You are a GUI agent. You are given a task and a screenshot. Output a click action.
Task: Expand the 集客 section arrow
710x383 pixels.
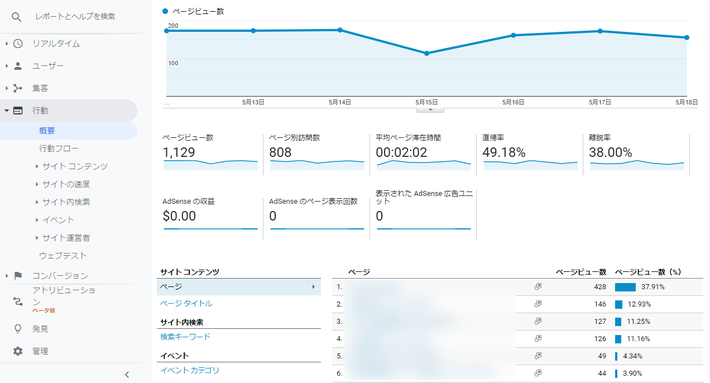(6, 88)
